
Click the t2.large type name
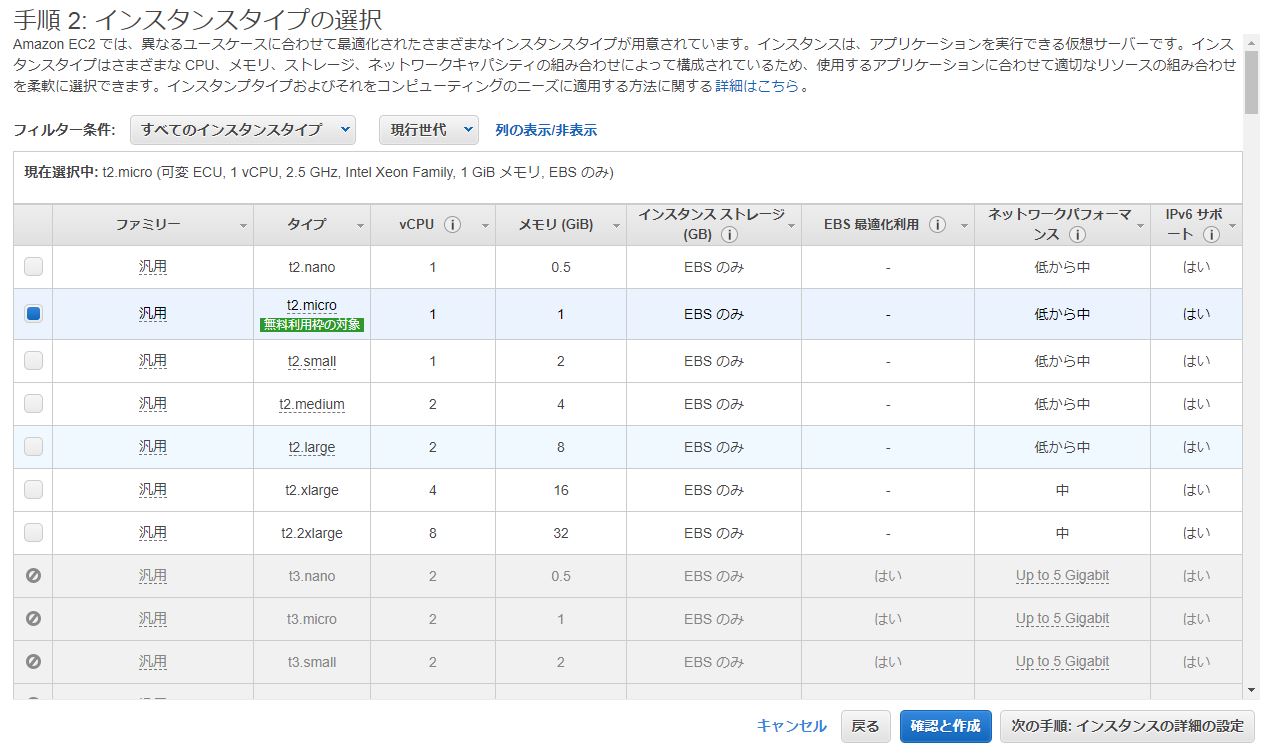point(312,447)
